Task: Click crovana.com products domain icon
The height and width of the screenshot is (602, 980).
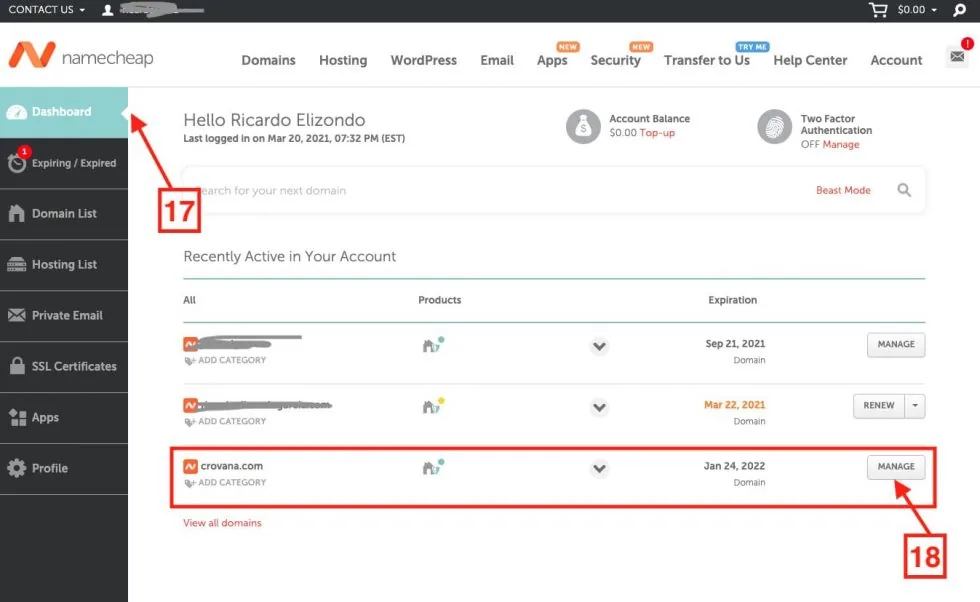Action: (x=433, y=467)
